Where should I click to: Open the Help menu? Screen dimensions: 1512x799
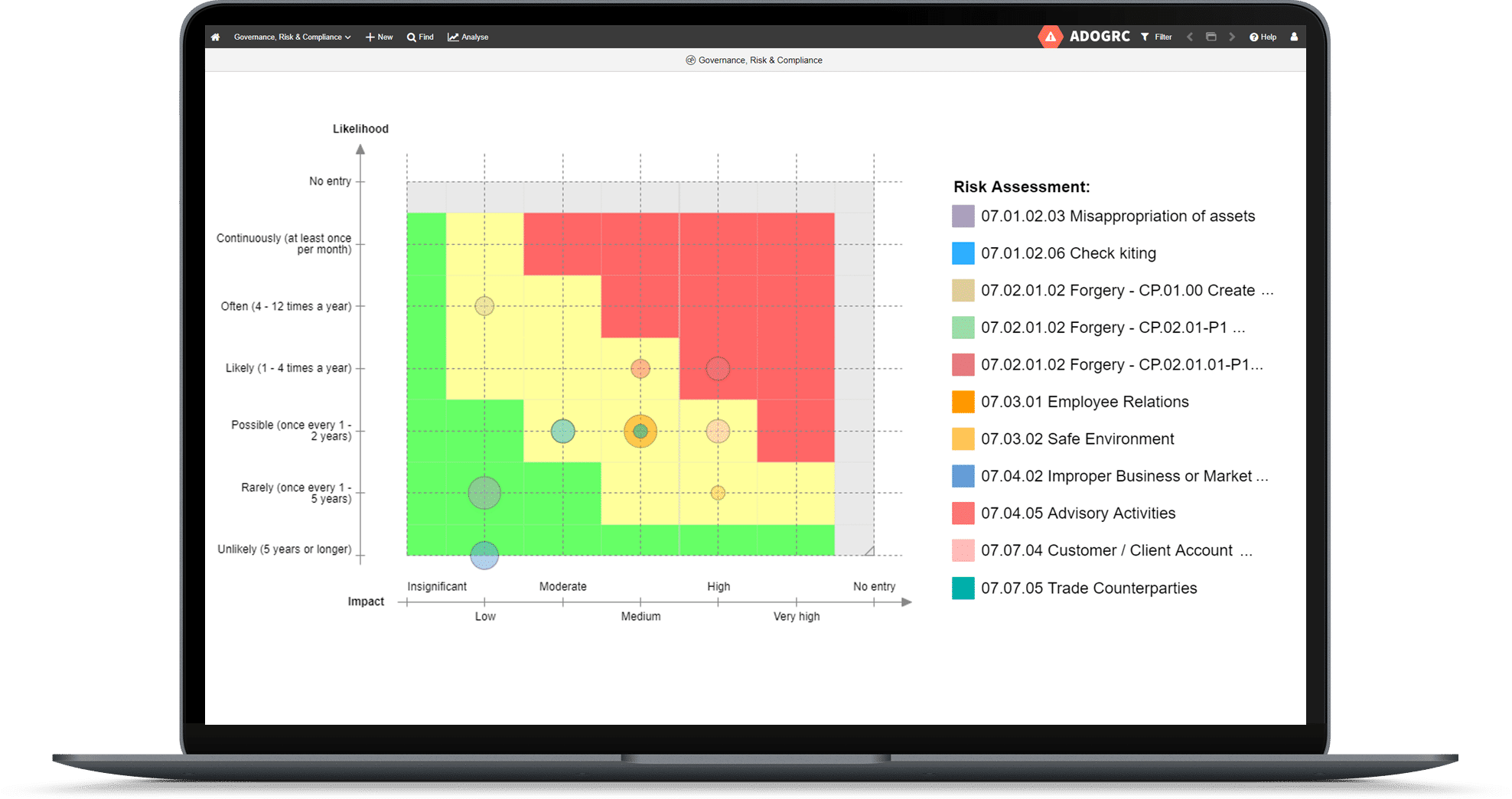click(x=1263, y=37)
